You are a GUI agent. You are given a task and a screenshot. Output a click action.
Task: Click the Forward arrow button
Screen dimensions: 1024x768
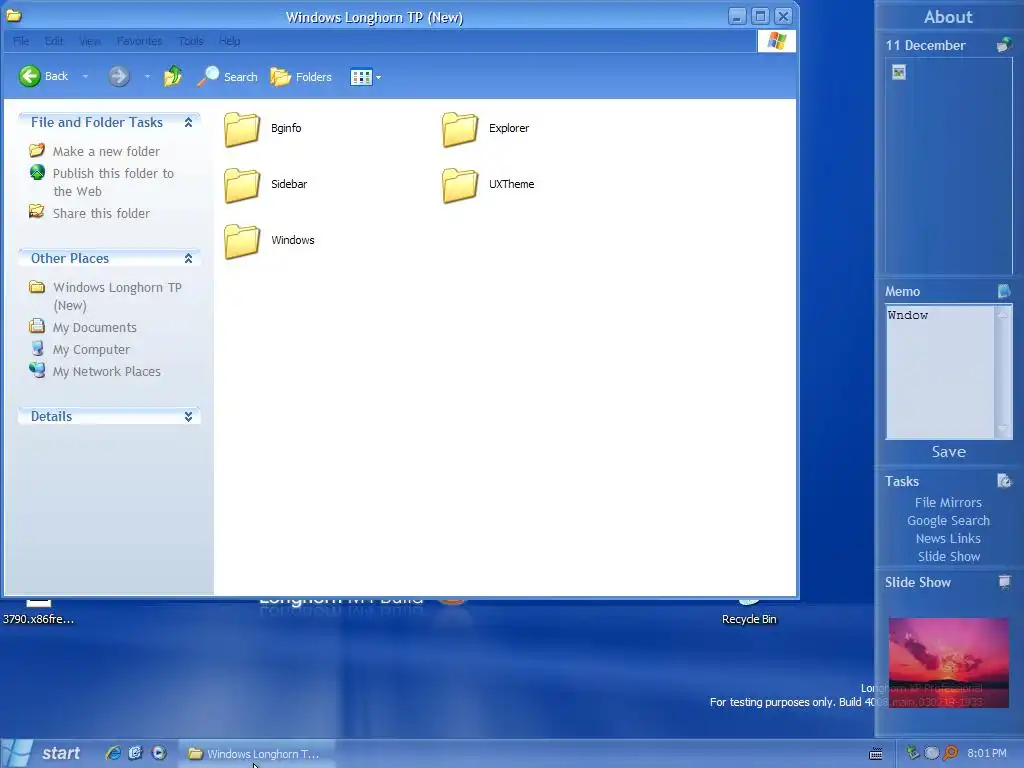[x=118, y=76]
